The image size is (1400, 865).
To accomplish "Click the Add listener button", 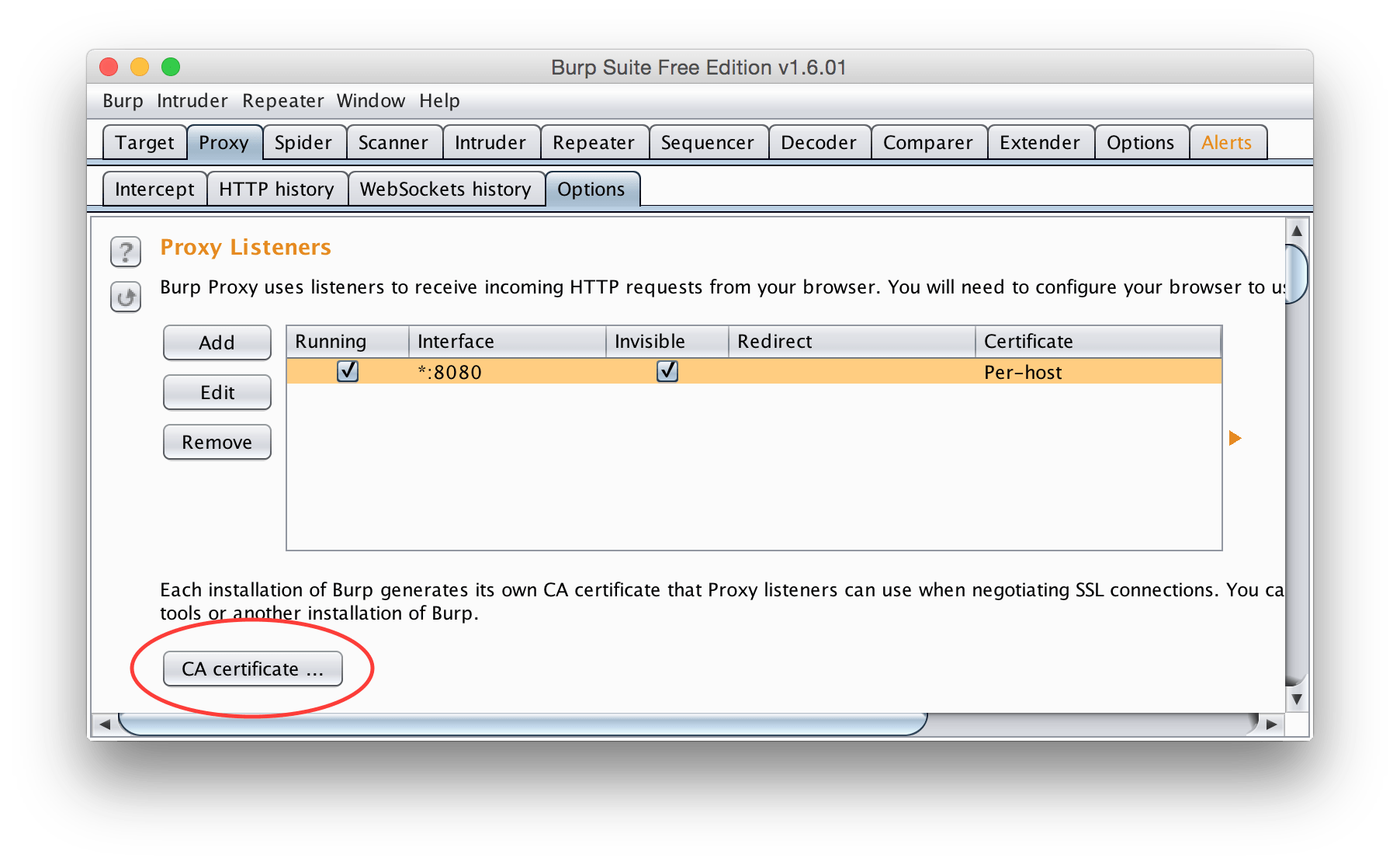I will pos(217,342).
